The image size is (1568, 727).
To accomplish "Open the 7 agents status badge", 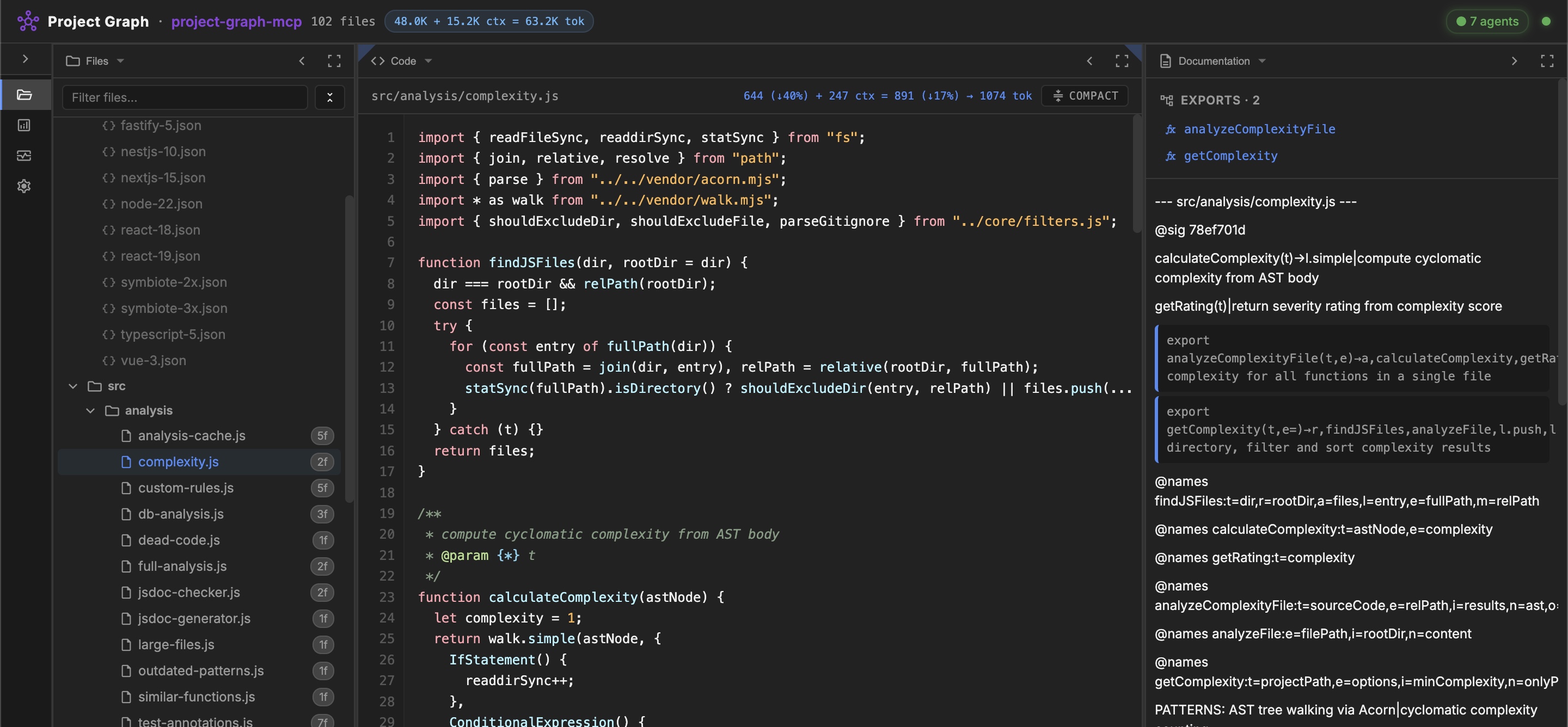I will coord(1487,21).
